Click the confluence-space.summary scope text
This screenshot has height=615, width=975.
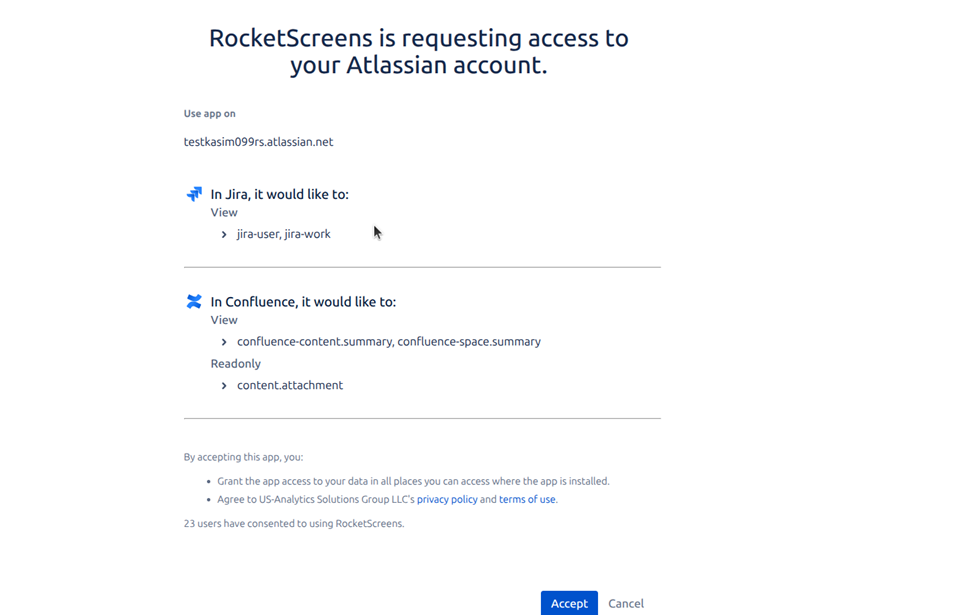click(x=469, y=342)
